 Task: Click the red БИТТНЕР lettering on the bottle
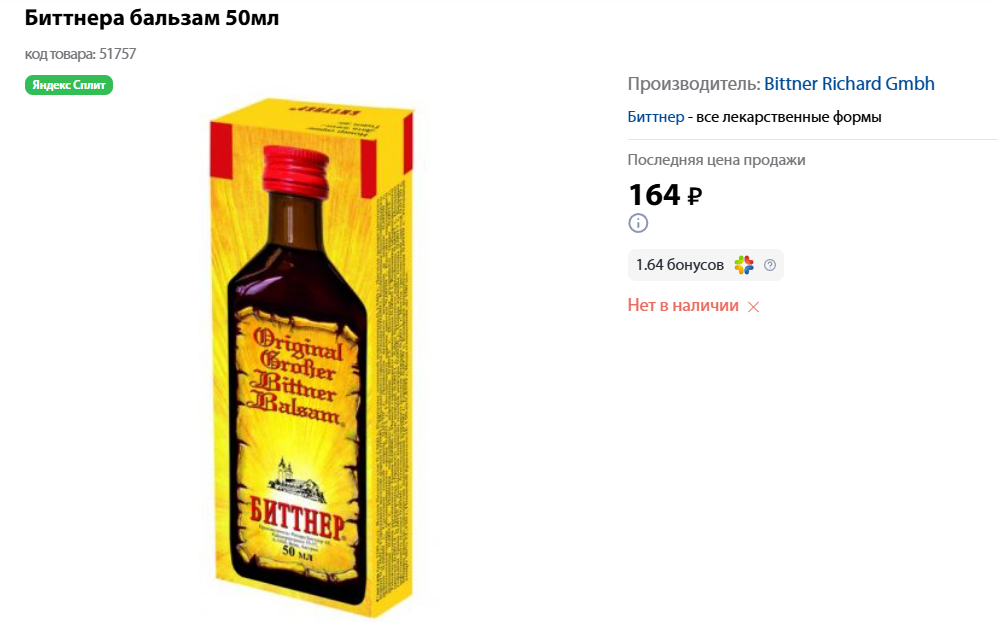coord(297,516)
